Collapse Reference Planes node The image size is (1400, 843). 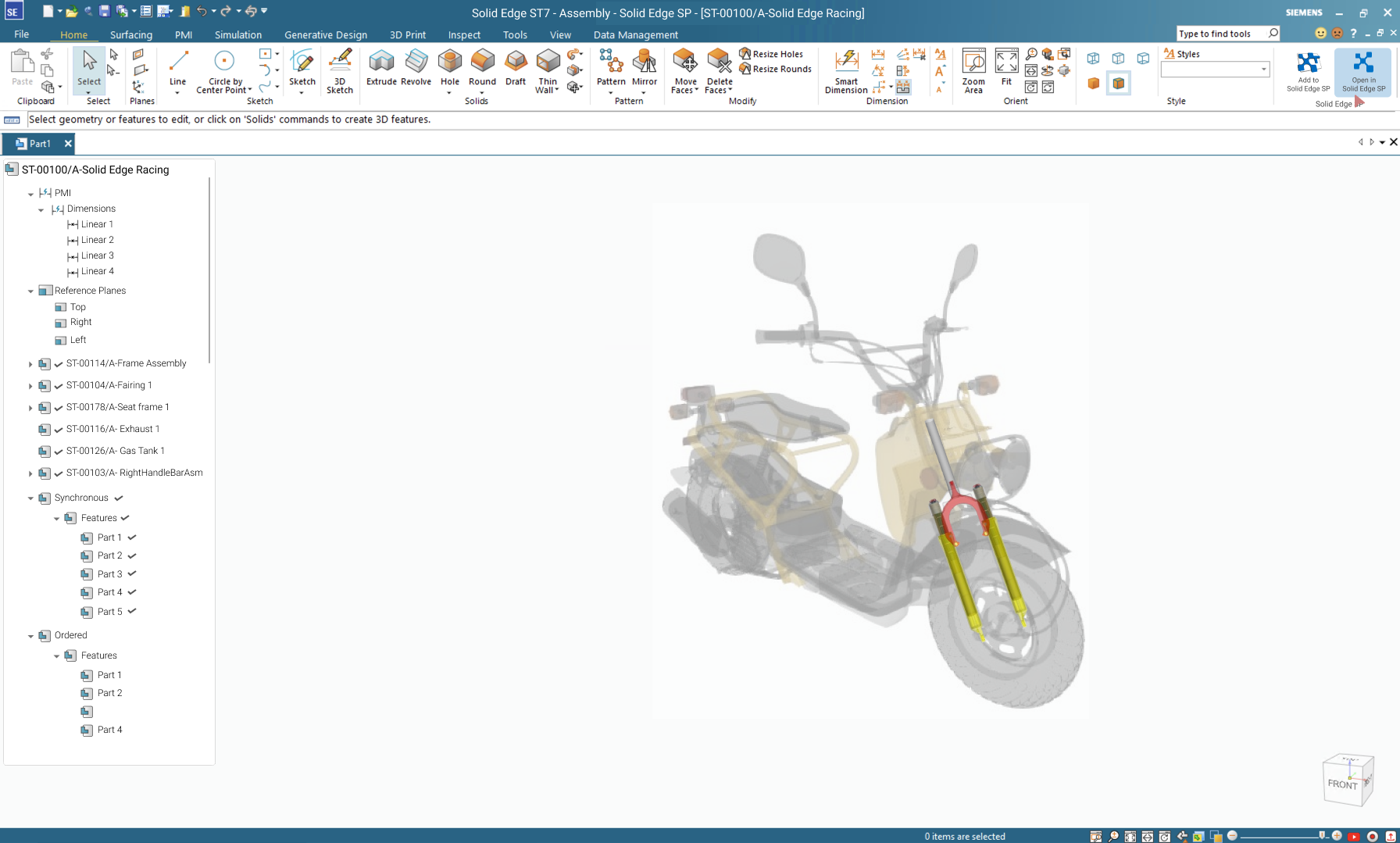[31, 291]
